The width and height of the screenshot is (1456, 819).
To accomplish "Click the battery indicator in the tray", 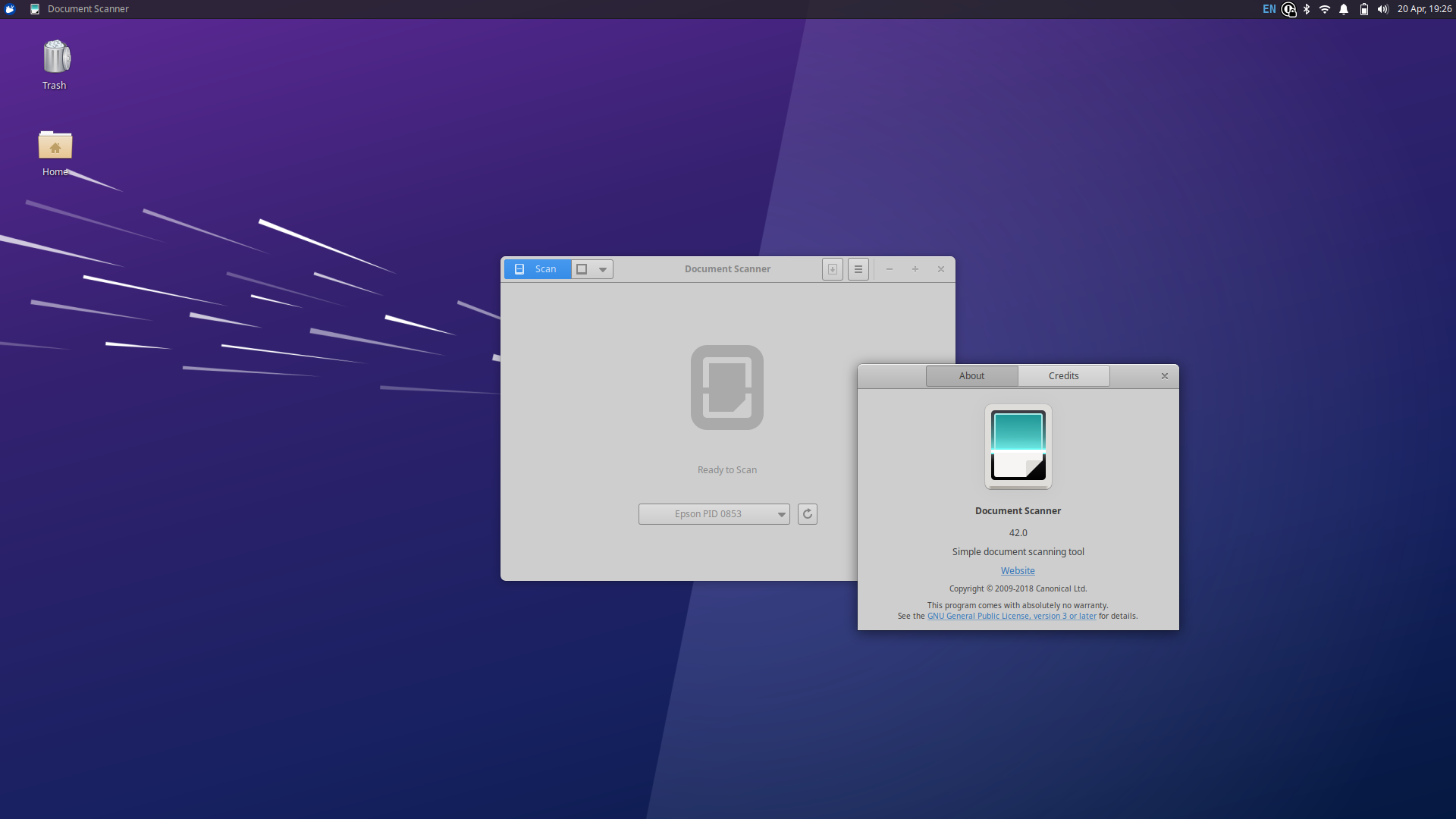I will 1363,9.
